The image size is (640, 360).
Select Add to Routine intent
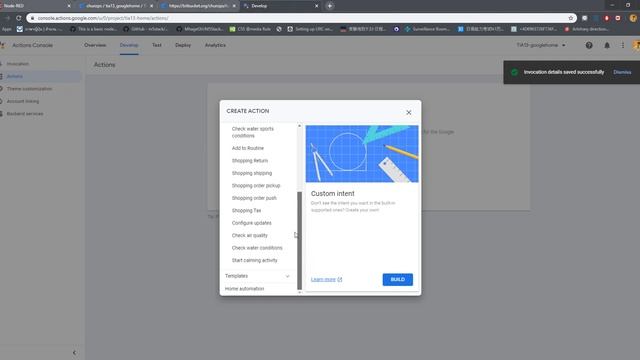pos(248,148)
